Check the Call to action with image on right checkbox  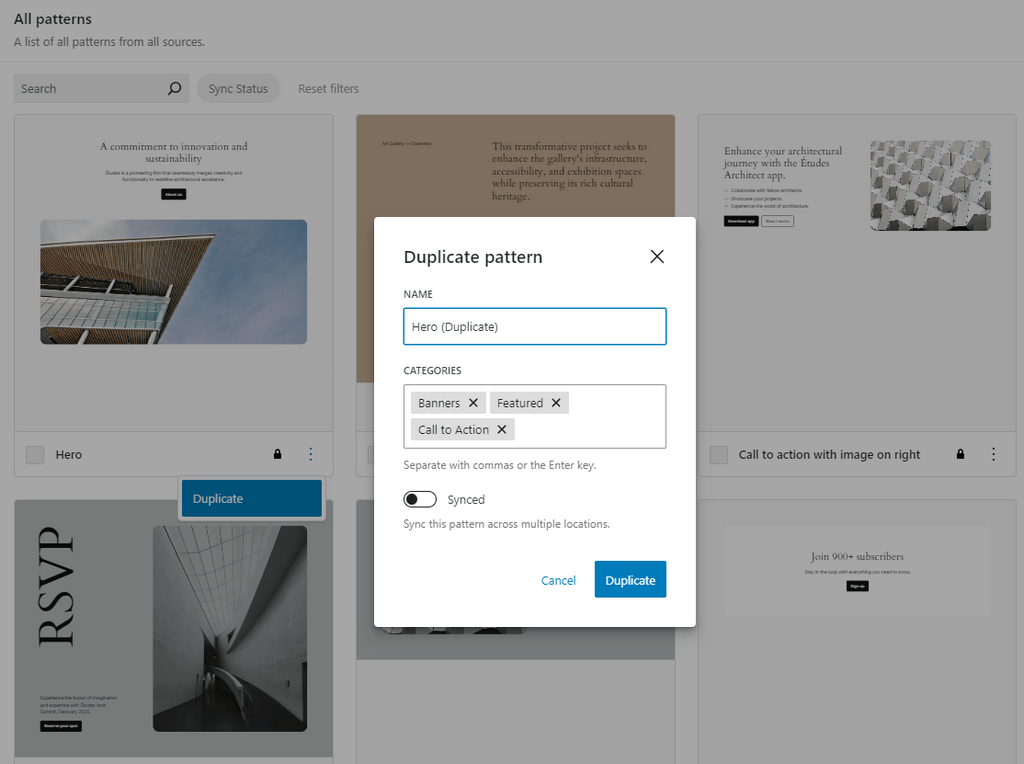pyautogui.click(x=718, y=454)
